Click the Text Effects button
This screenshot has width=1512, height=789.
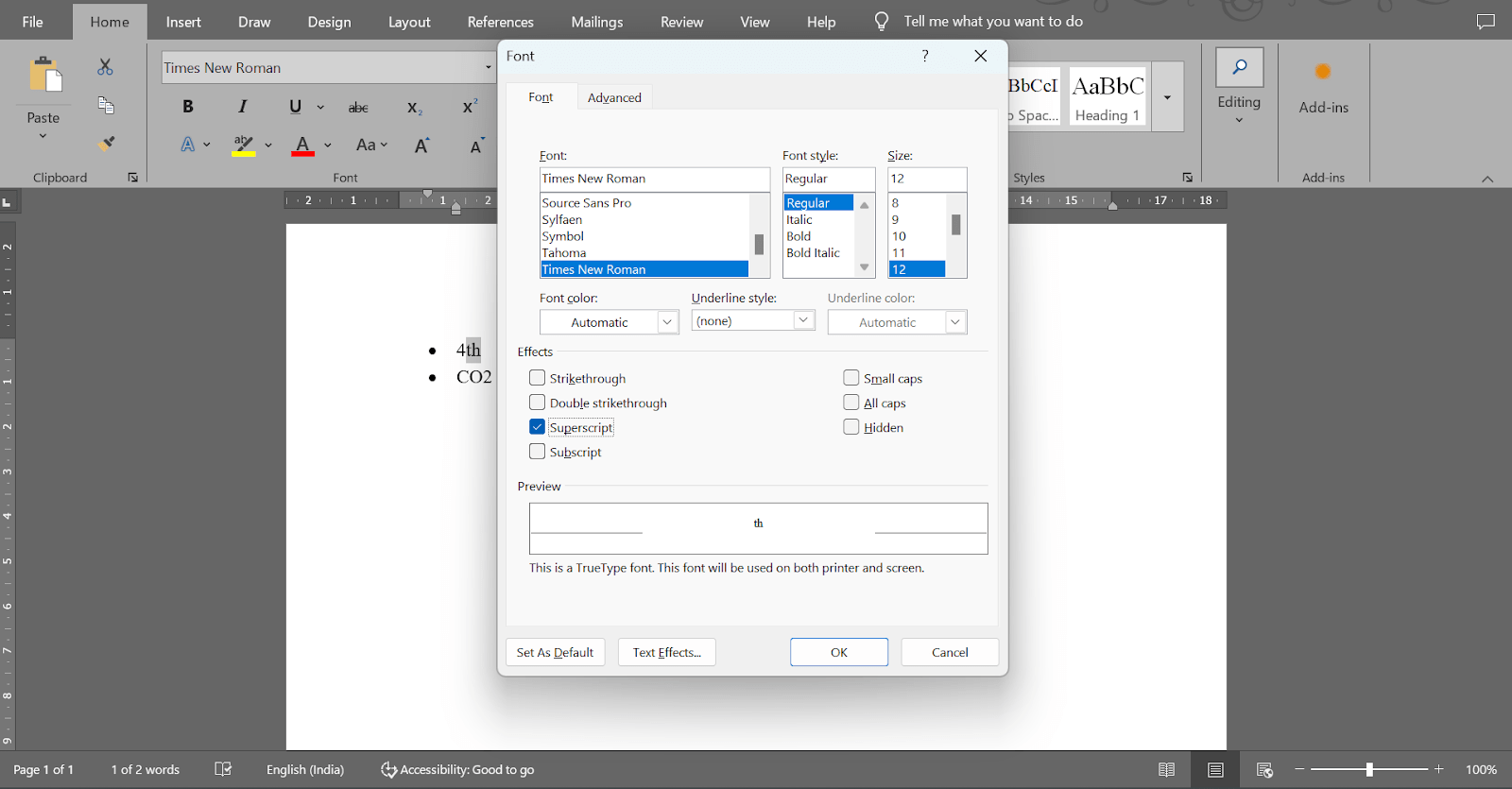click(666, 652)
